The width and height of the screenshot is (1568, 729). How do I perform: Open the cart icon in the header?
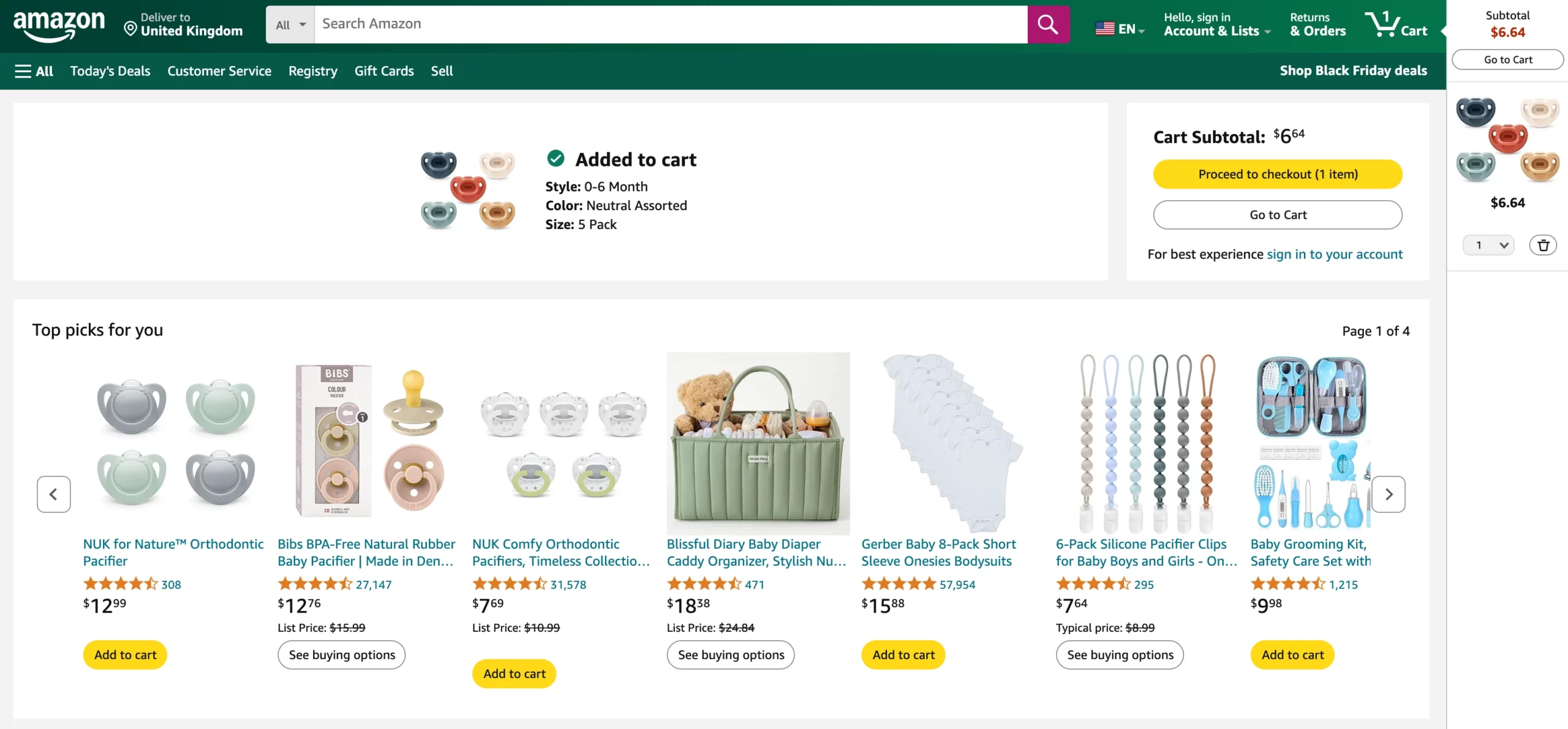1396,24
